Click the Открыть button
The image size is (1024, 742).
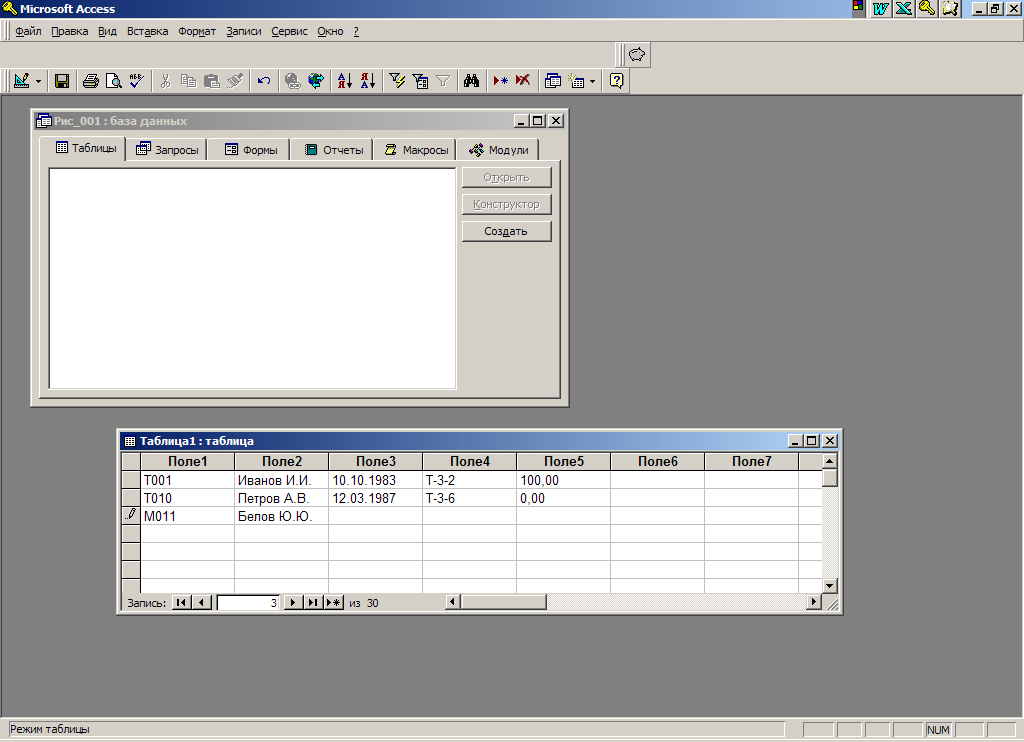pyautogui.click(x=506, y=177)
